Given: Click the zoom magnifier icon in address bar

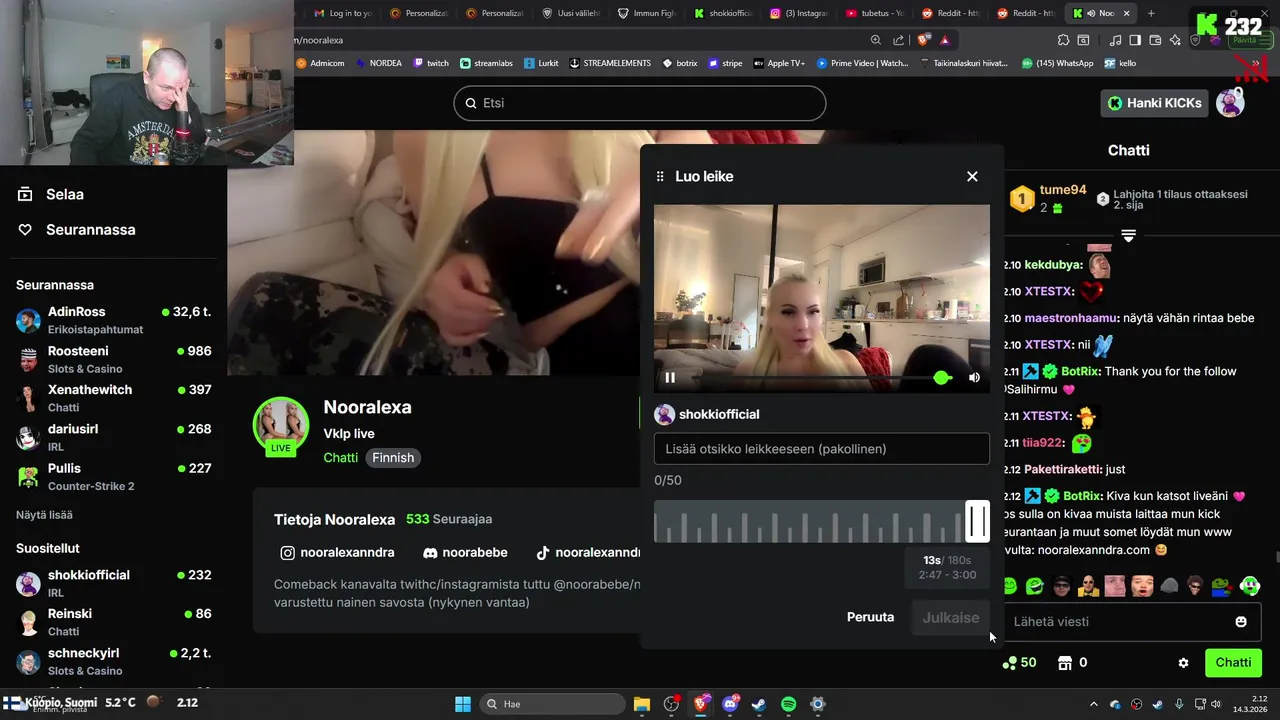Looking at the screenshot, I should [x=876, y=40].
